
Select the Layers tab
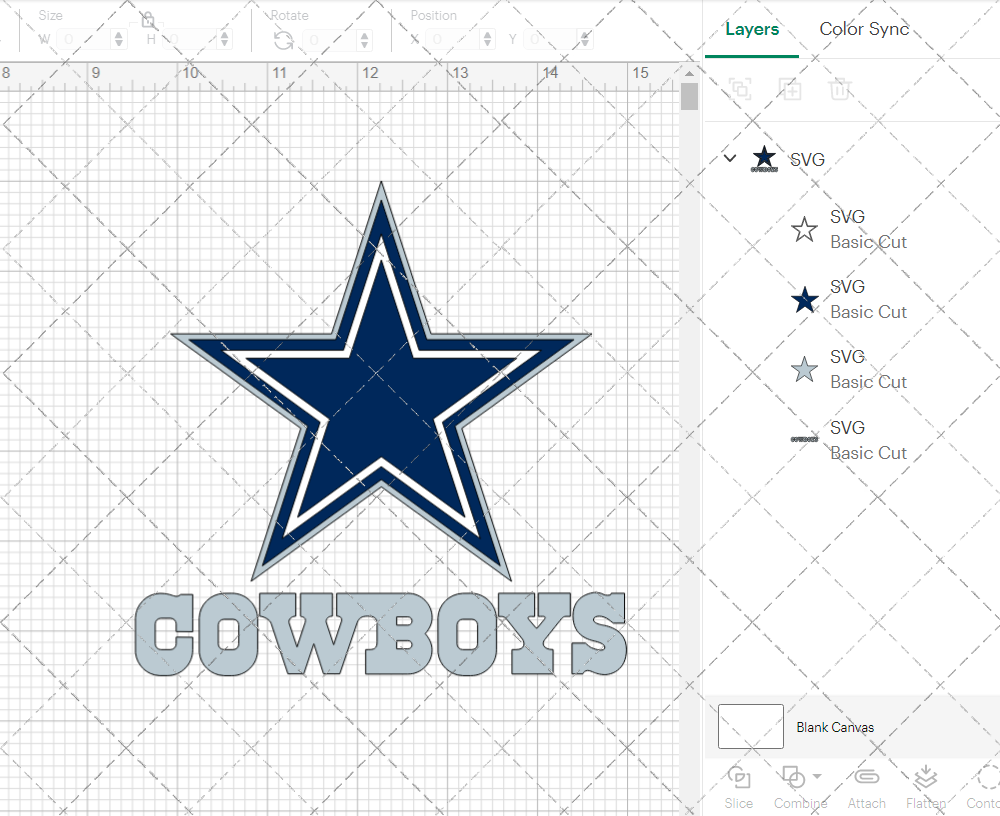[x=752, y=29]
